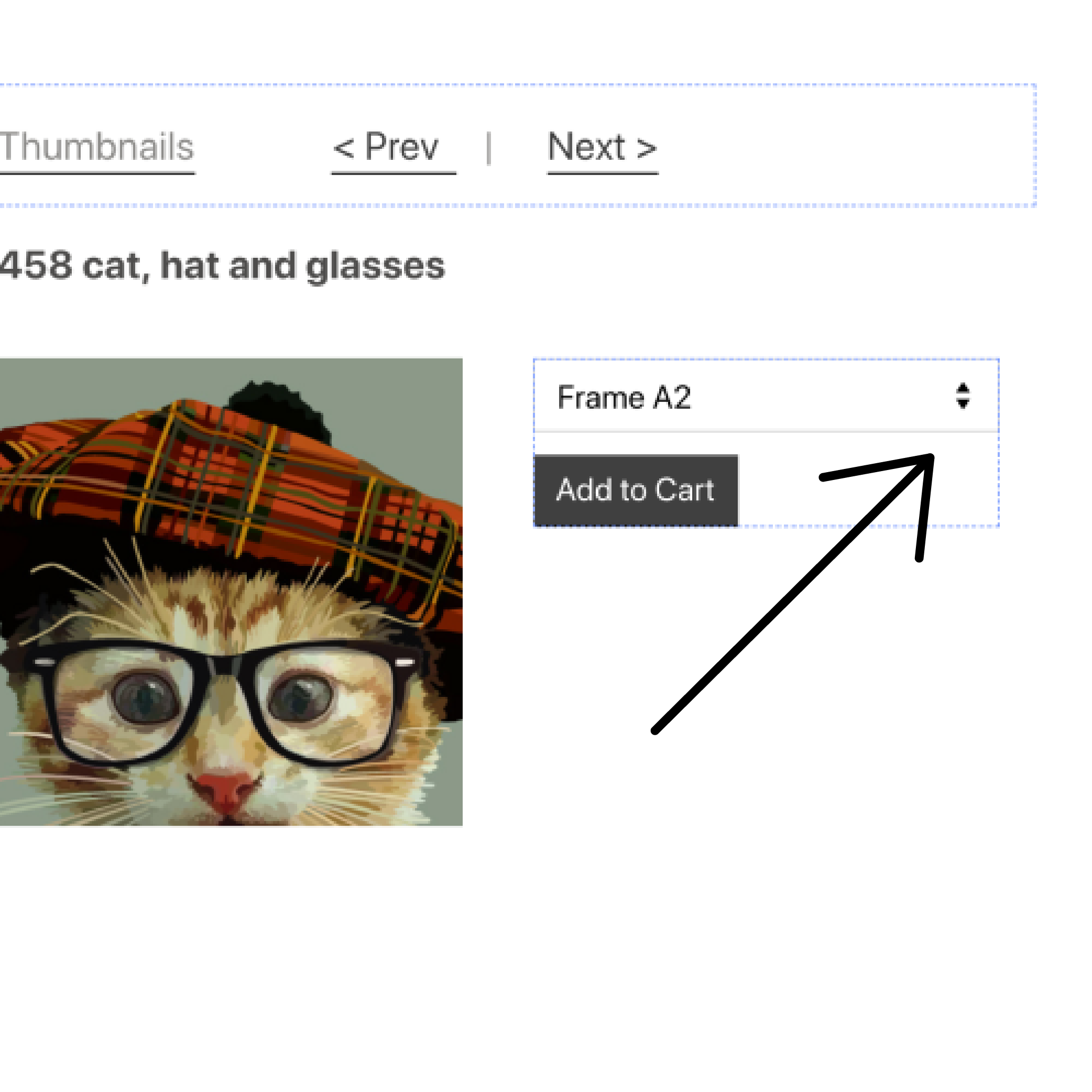Image resolution: width=1092 pixels, height=1092 pixels.
Task: Open the Frame A2 dropdown
Action: [766, 397]
